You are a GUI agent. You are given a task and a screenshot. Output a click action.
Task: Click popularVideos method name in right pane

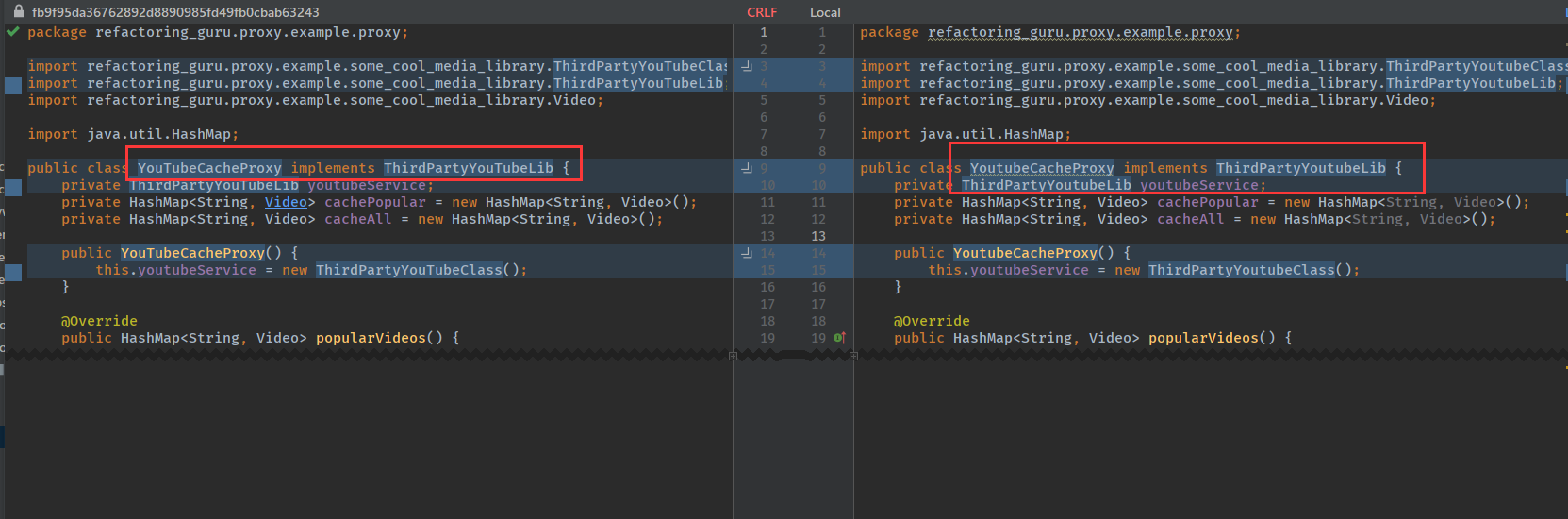1203,338
